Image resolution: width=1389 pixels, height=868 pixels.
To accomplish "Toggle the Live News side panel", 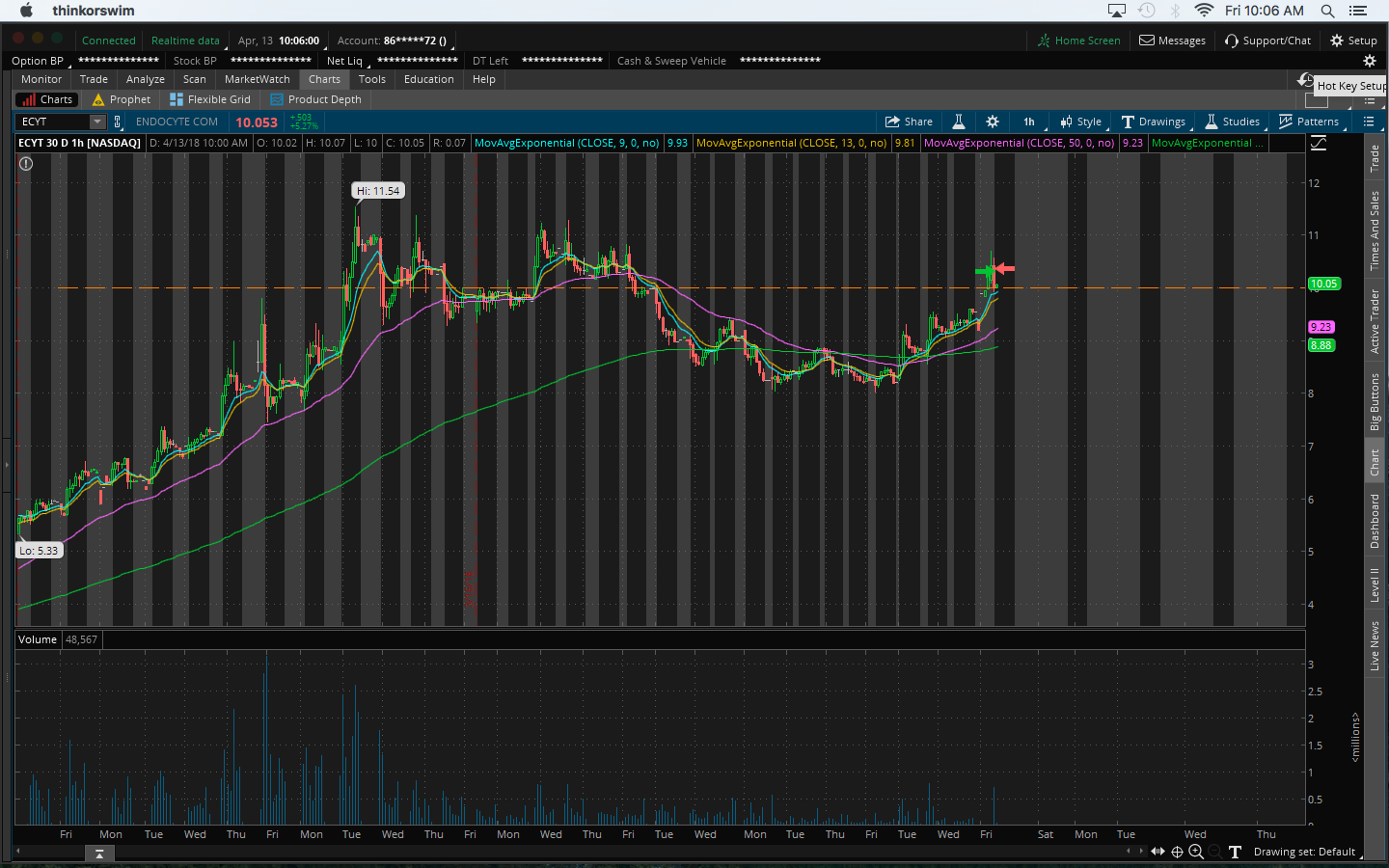I will (x=1375, y=646).
